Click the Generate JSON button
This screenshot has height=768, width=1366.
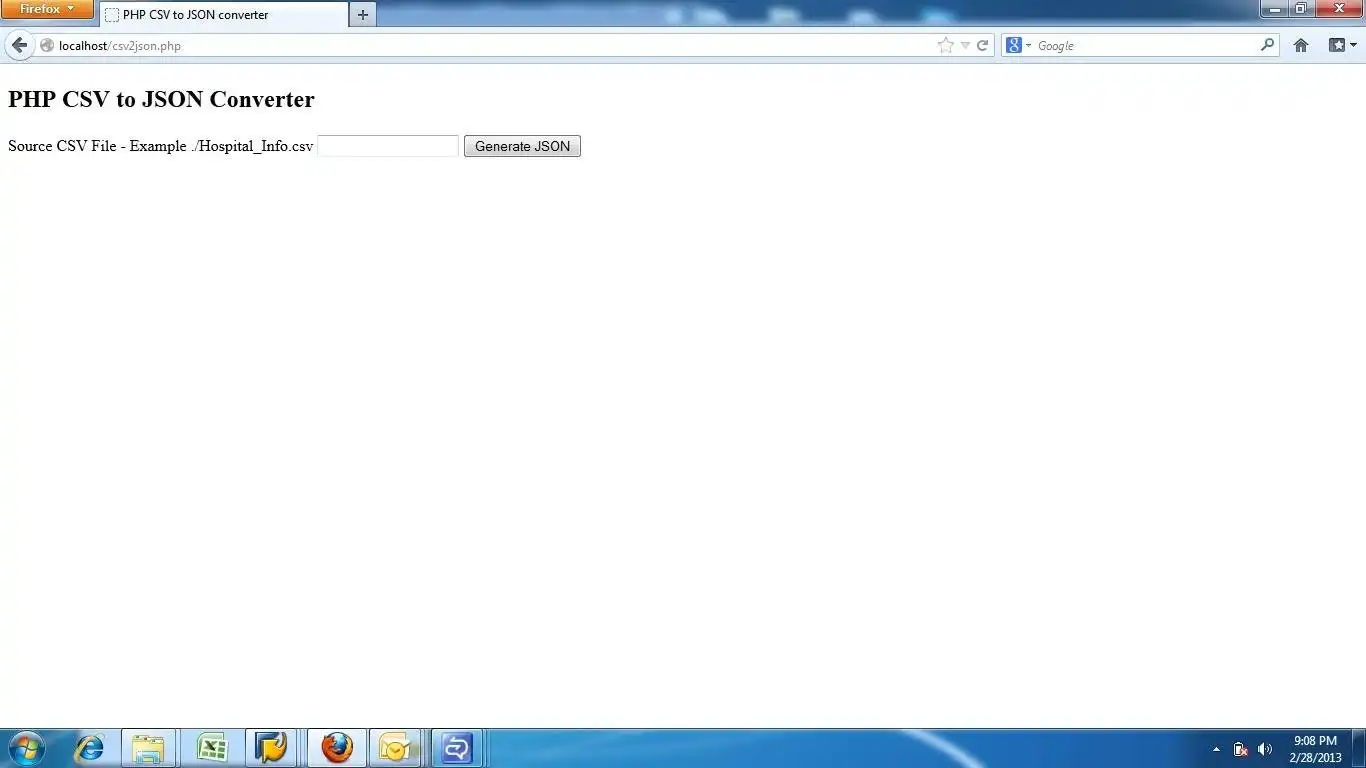[522, 146]
